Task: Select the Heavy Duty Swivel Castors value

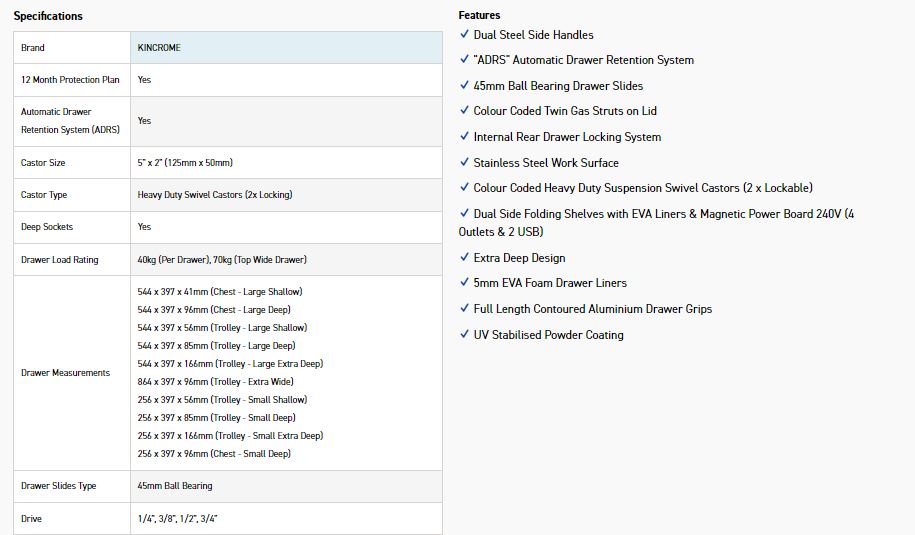Action: coord(215,195)
